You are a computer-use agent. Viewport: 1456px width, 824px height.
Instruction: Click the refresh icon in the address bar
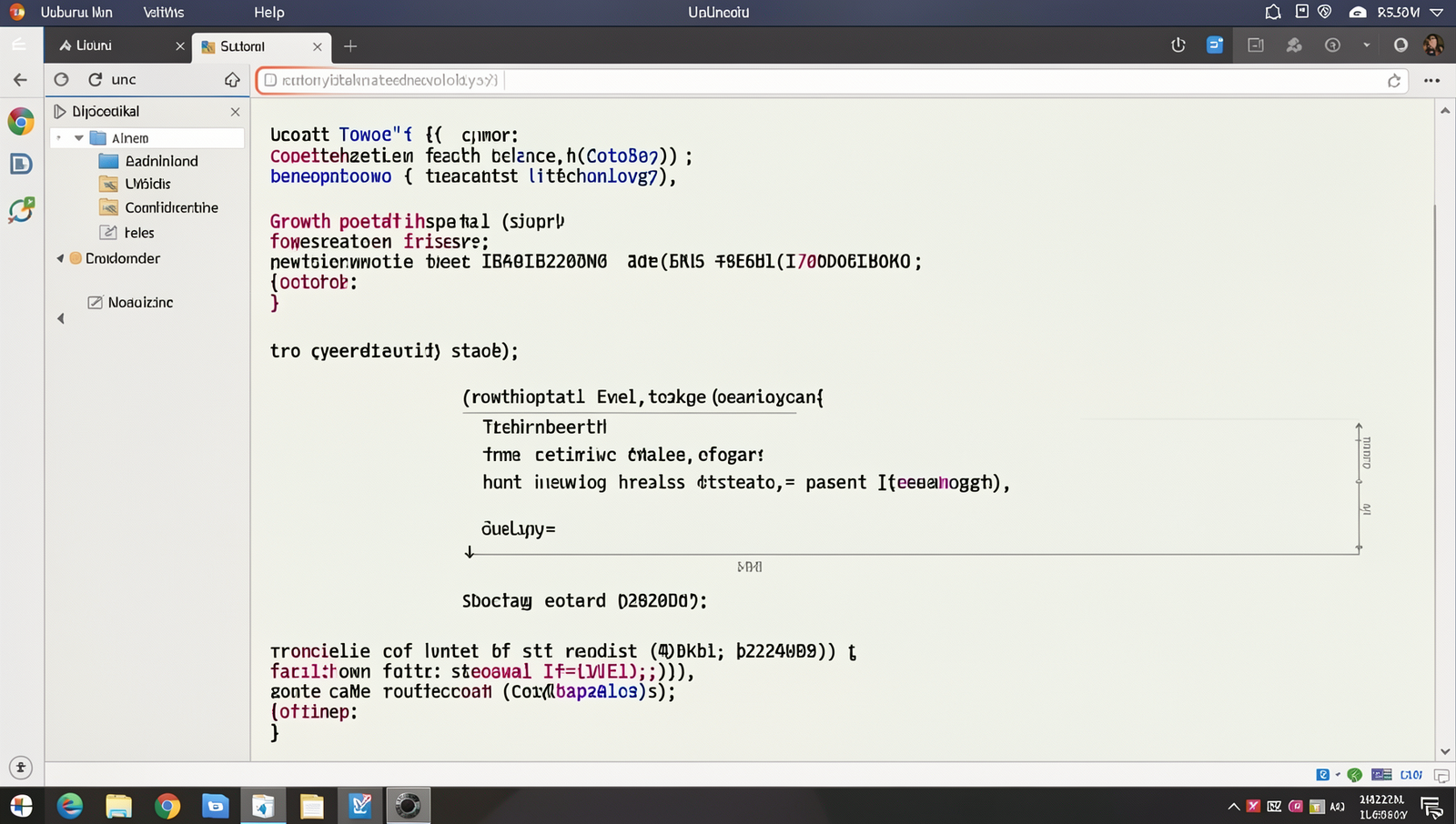1394,81
